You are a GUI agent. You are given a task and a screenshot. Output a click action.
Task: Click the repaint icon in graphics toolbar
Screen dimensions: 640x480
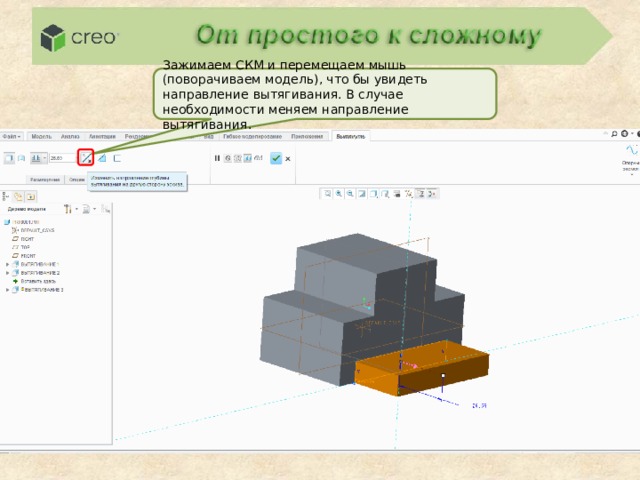pos(362,194)
